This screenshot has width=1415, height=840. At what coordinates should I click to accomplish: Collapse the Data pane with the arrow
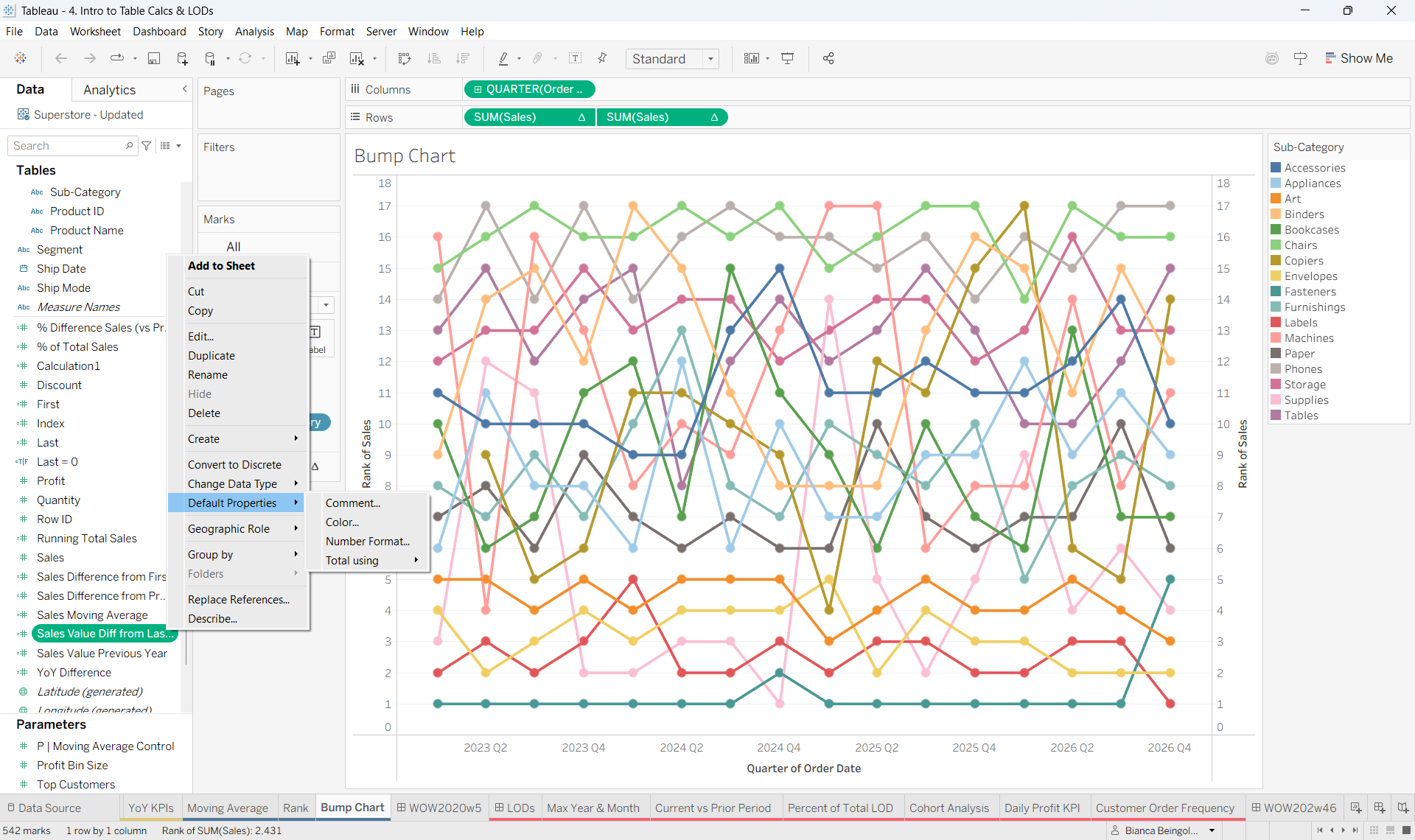point(185,89)
